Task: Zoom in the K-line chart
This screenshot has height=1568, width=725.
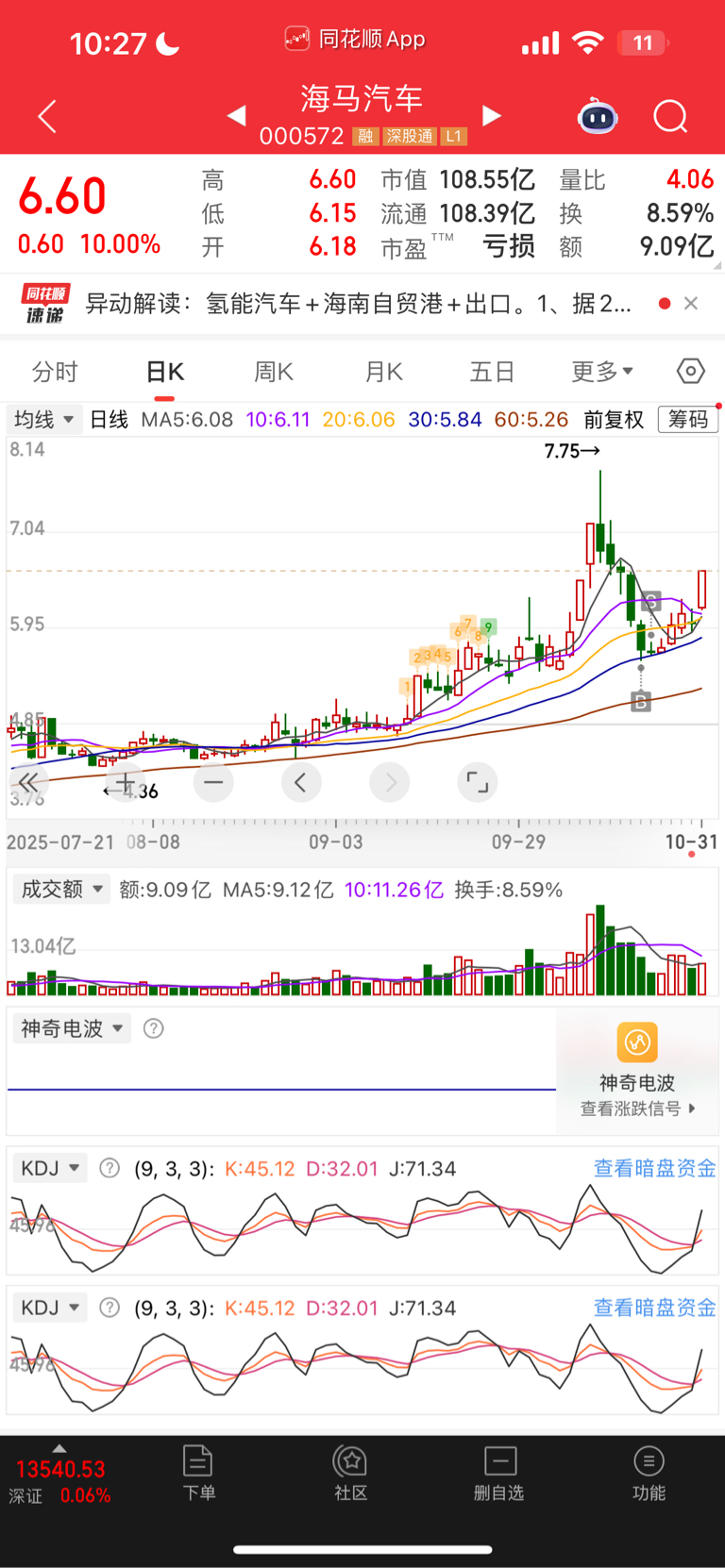Action: (x=125, y=782)
